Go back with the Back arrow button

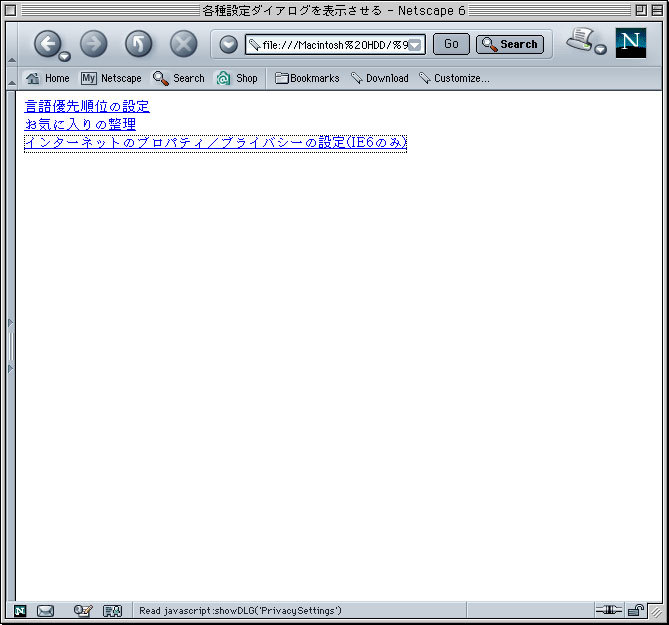pyautogui.click(x=47, y=44)
